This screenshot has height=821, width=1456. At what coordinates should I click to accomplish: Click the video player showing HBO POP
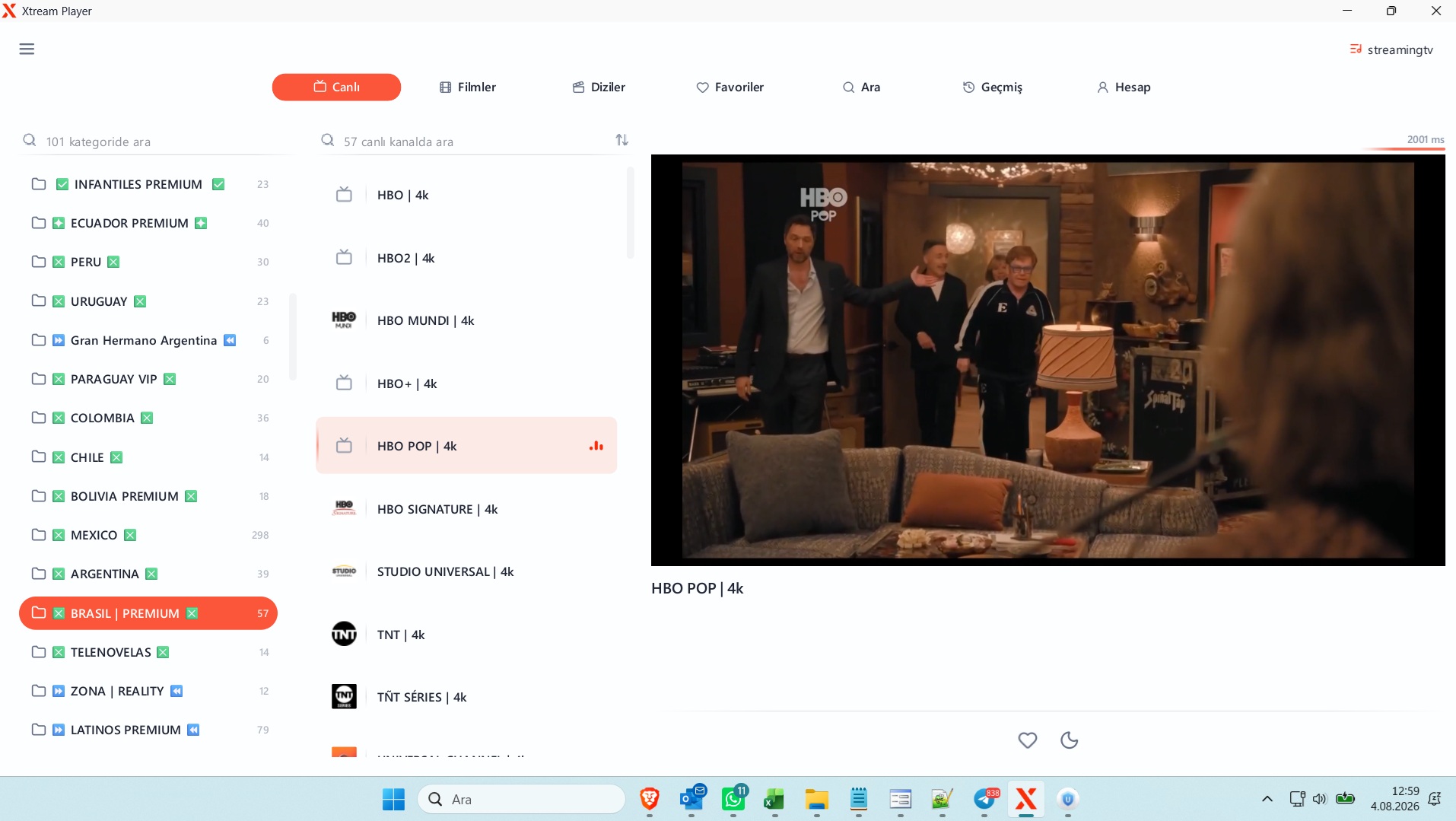point(1047,360)
